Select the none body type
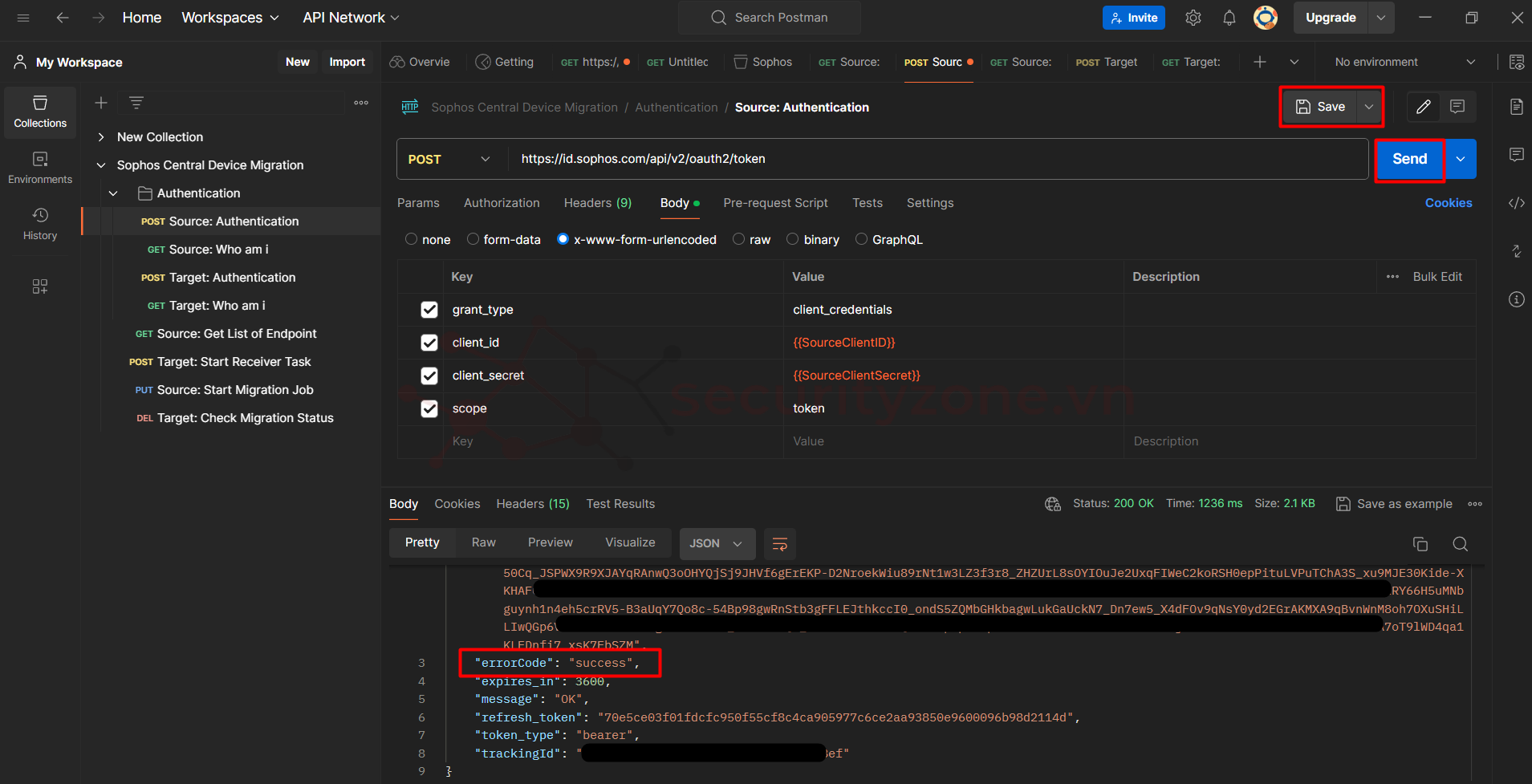This screenshot has width=1532, height=784. click(411, 239)
